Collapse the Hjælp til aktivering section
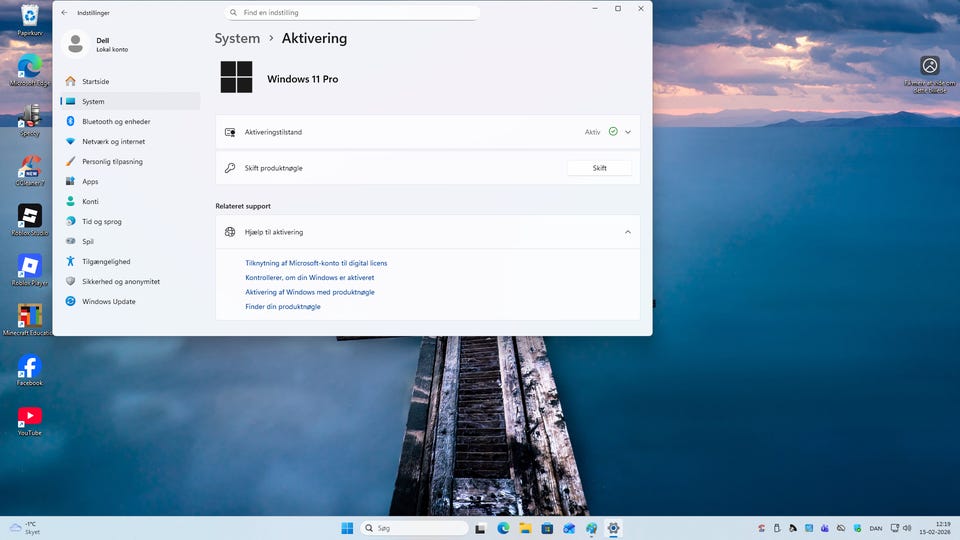This screenshot has width=960, height=540. coord(628,232)
